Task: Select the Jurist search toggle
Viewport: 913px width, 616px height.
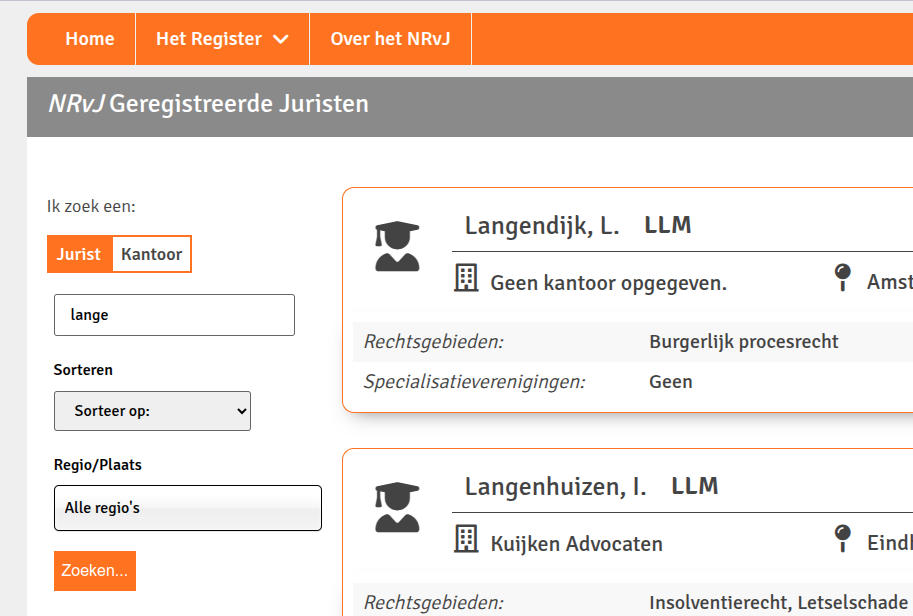Action: (x=79, y=254)
